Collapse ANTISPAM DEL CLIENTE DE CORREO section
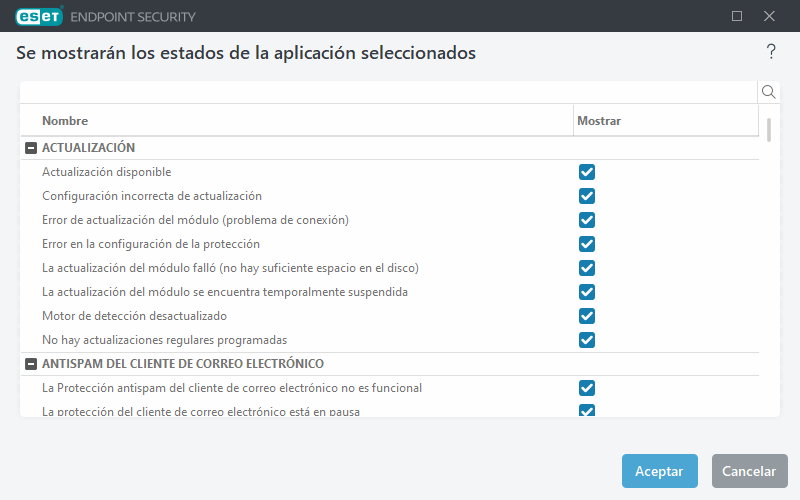The height and width of the screenshot is (500, 800). (x=31, y=364)
